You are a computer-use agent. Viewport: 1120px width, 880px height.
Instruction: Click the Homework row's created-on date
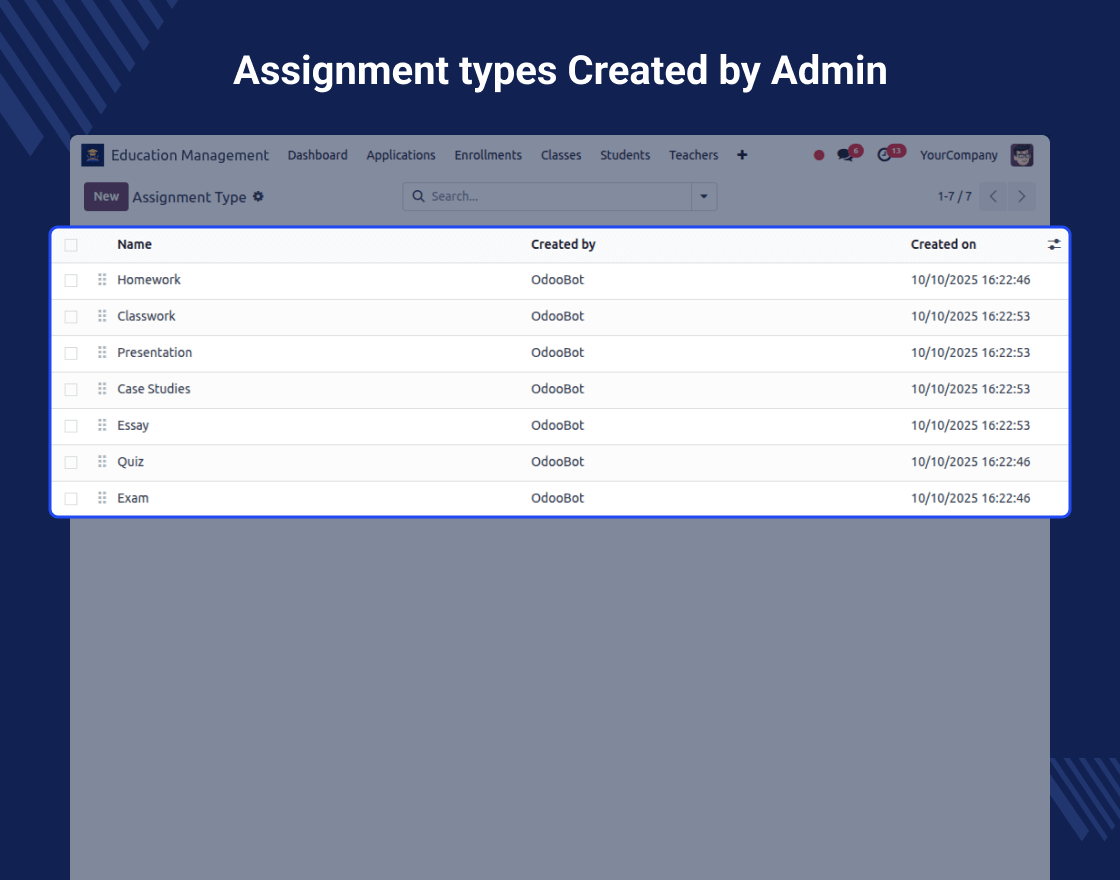point(970,280)
